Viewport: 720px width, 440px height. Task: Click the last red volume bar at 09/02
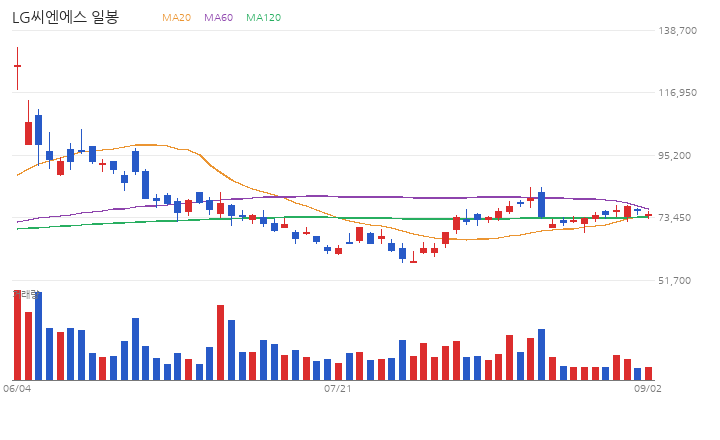648,373
